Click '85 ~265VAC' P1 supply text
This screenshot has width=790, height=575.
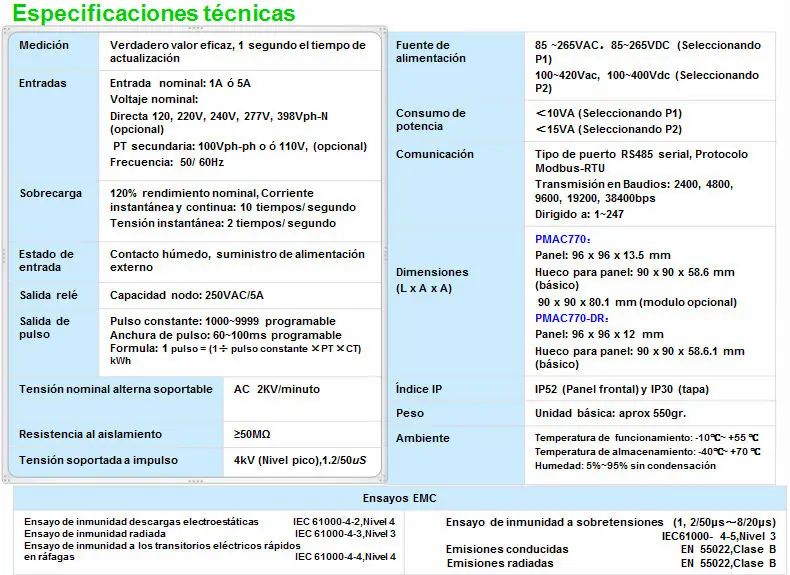pyautogui.click(x=648, y=52)
